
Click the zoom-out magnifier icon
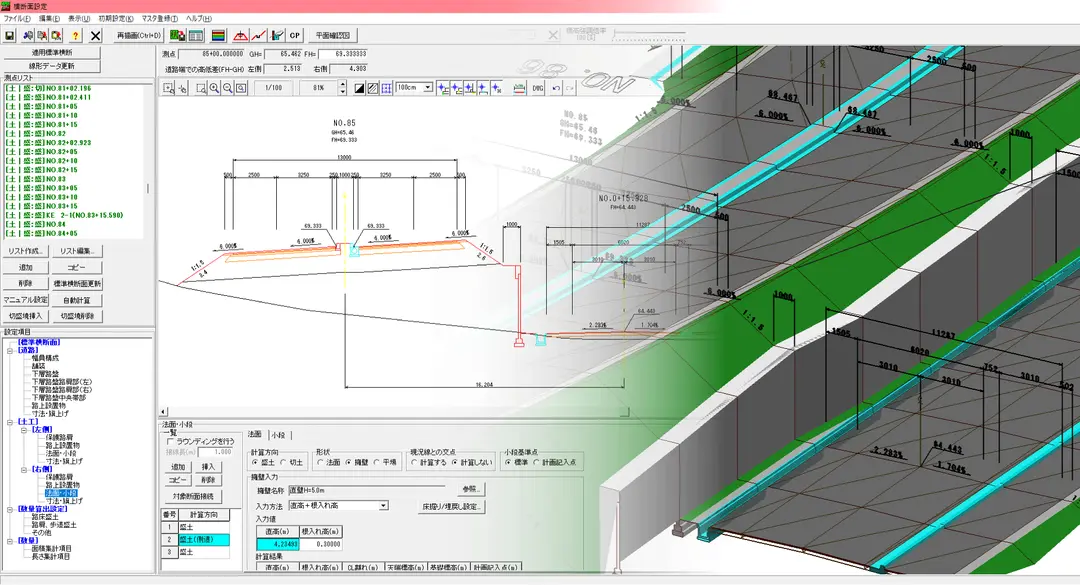[227, 88]
